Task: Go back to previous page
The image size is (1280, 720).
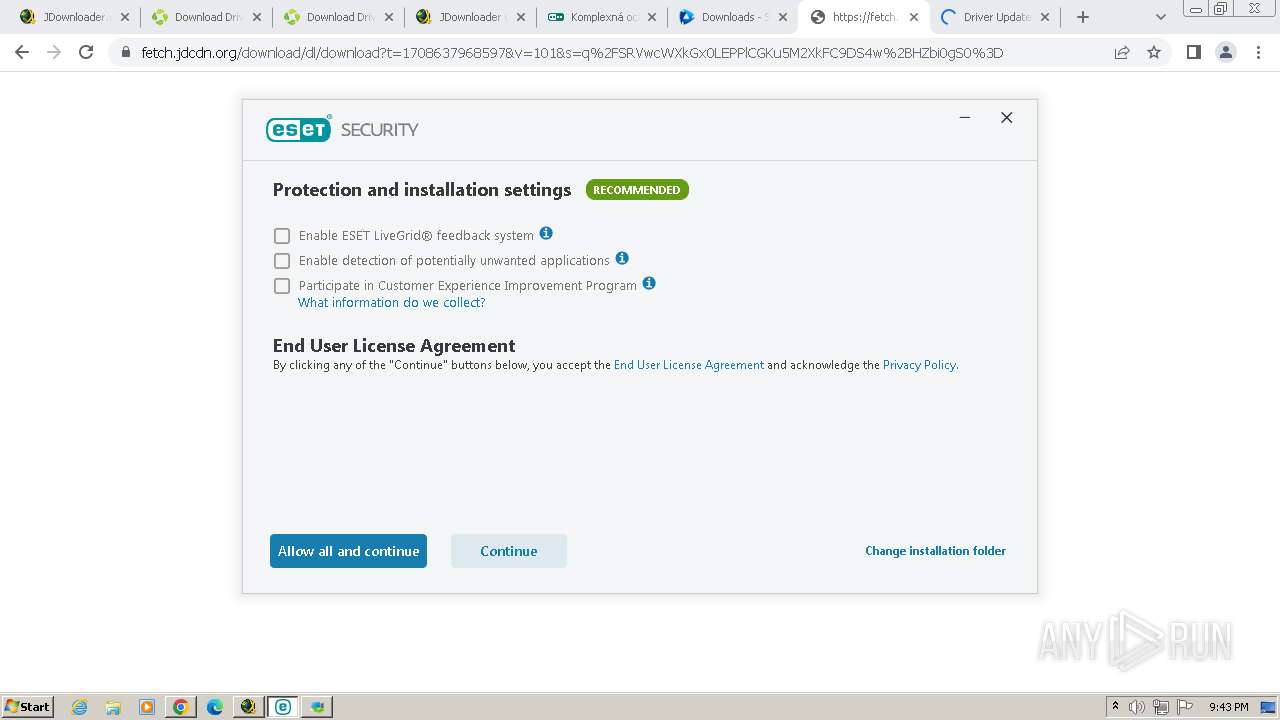Action: pyautogui.click(x=22, y=53)
